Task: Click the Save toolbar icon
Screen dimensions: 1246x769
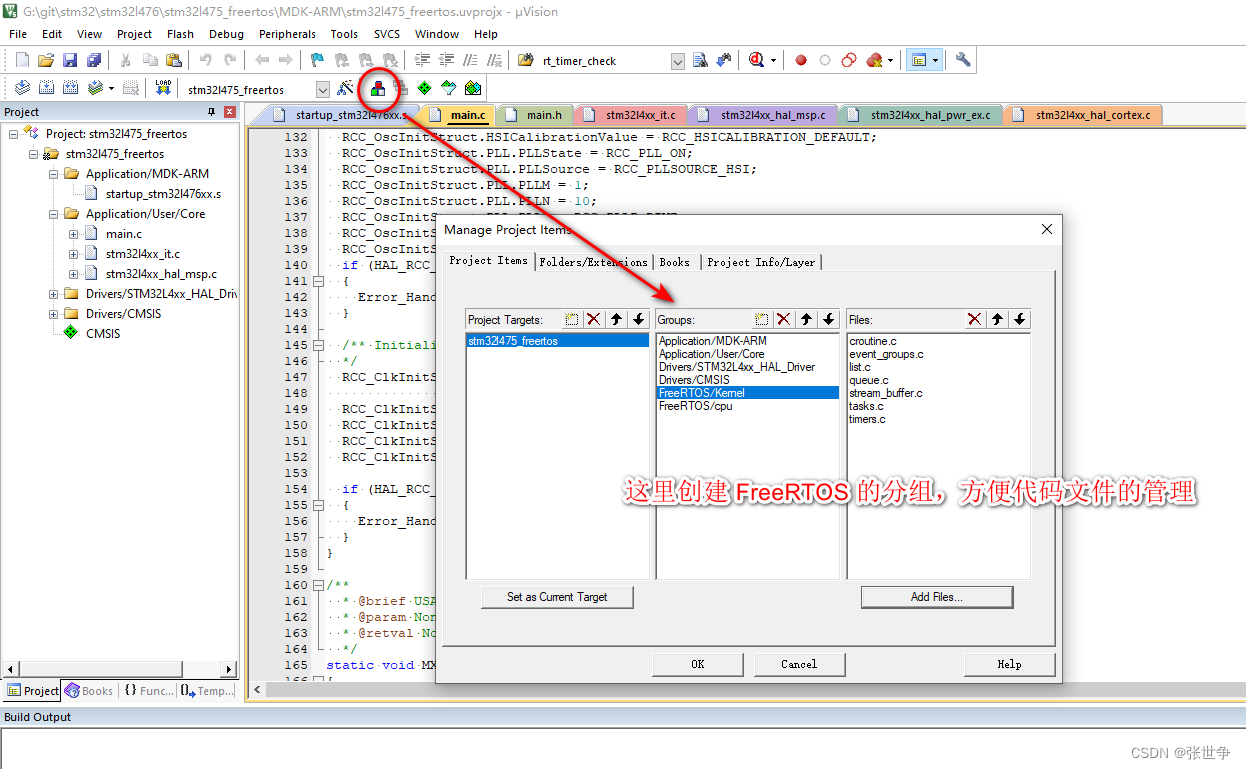Action: pos(70,60)
